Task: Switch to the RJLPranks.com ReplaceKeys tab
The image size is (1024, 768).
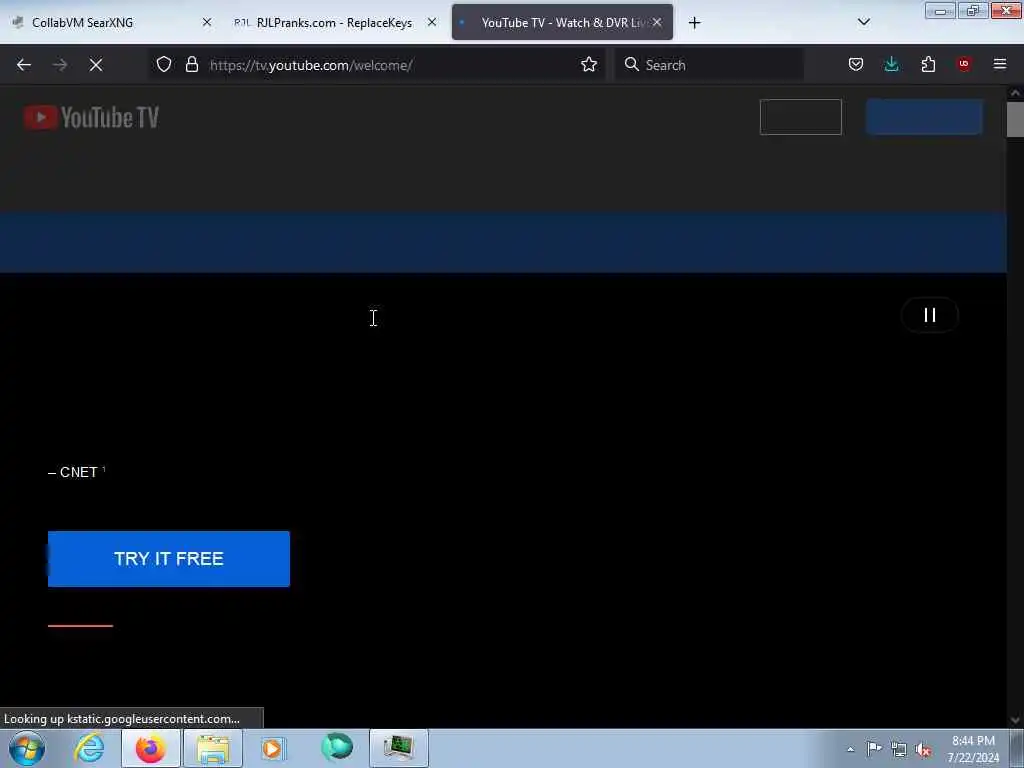Action: (x=334, y=22)
